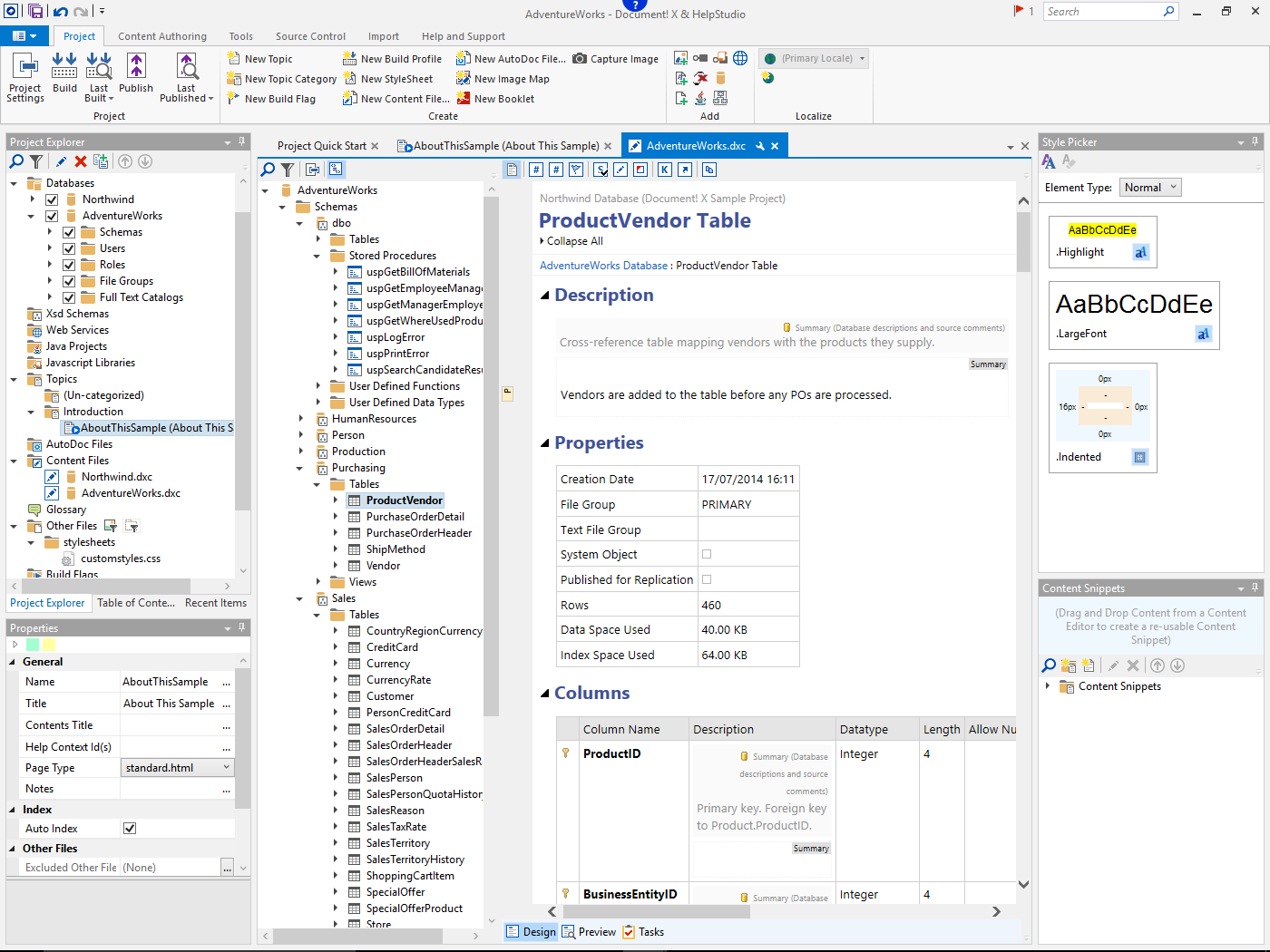Click the Build button in the ribbon
This screenshot has height=952, width=1270.
click(64, 73)
